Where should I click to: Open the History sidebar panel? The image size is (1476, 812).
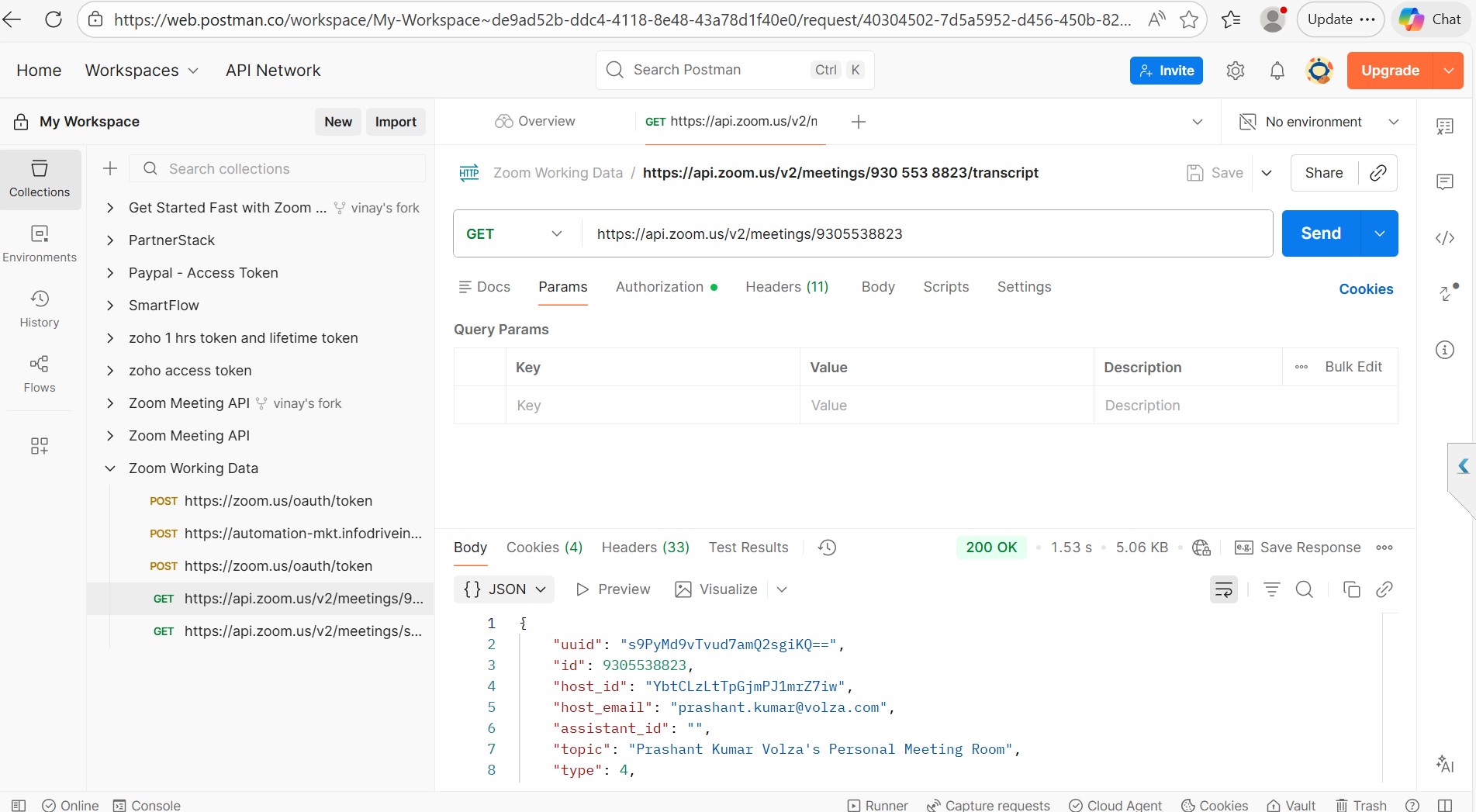(40, 309)
